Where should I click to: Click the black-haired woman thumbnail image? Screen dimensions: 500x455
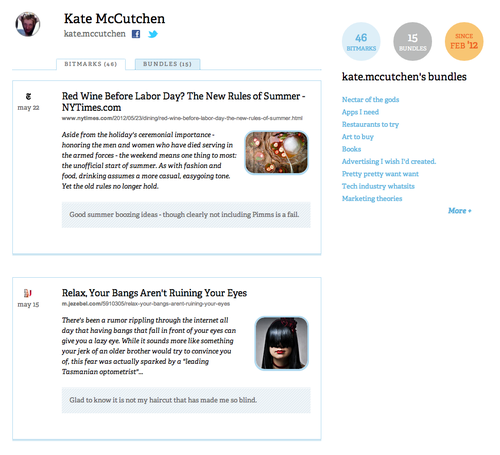click(282, 343)
